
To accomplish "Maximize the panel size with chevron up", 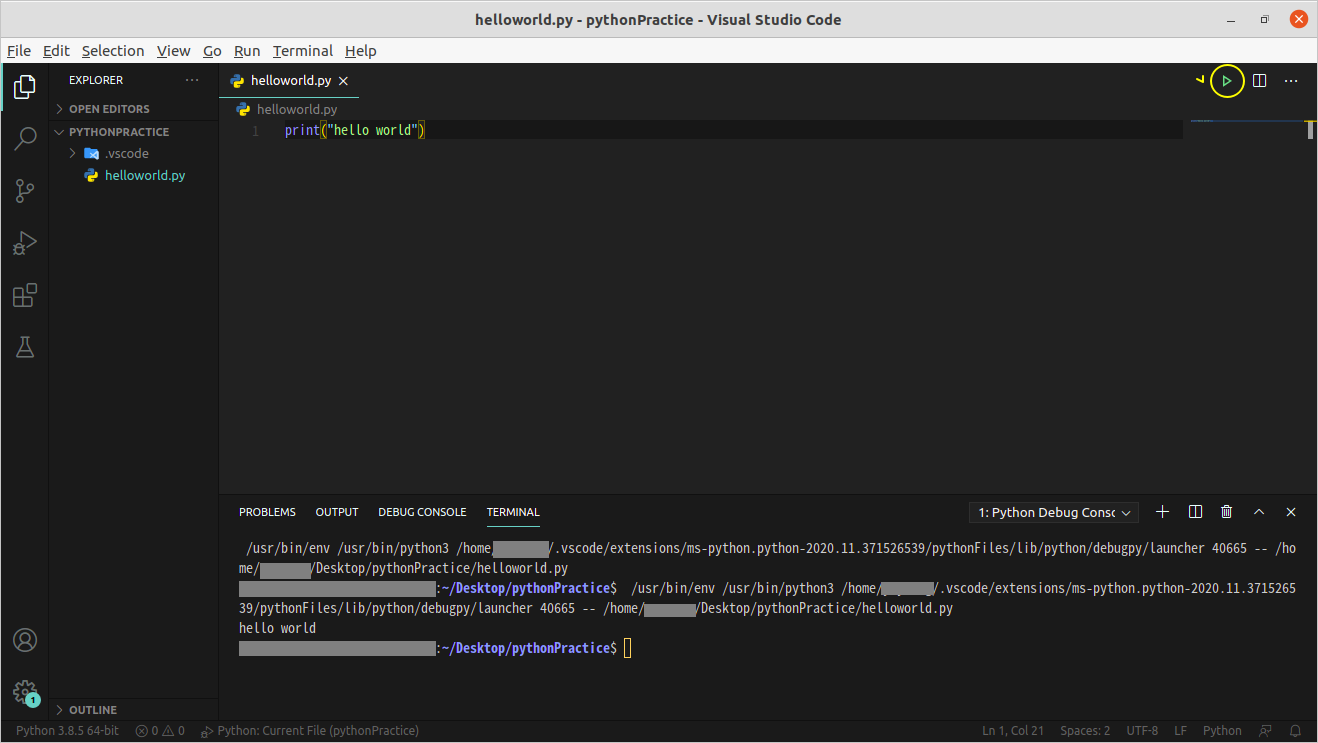I will 1259,512.
